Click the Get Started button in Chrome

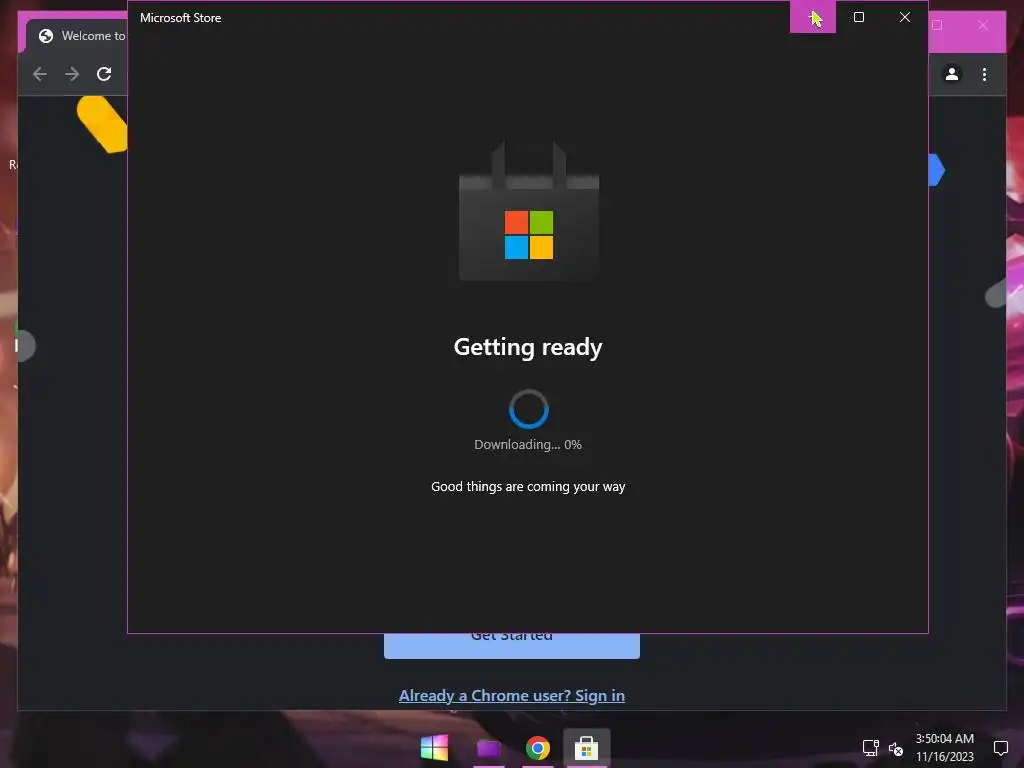(511, 645)
